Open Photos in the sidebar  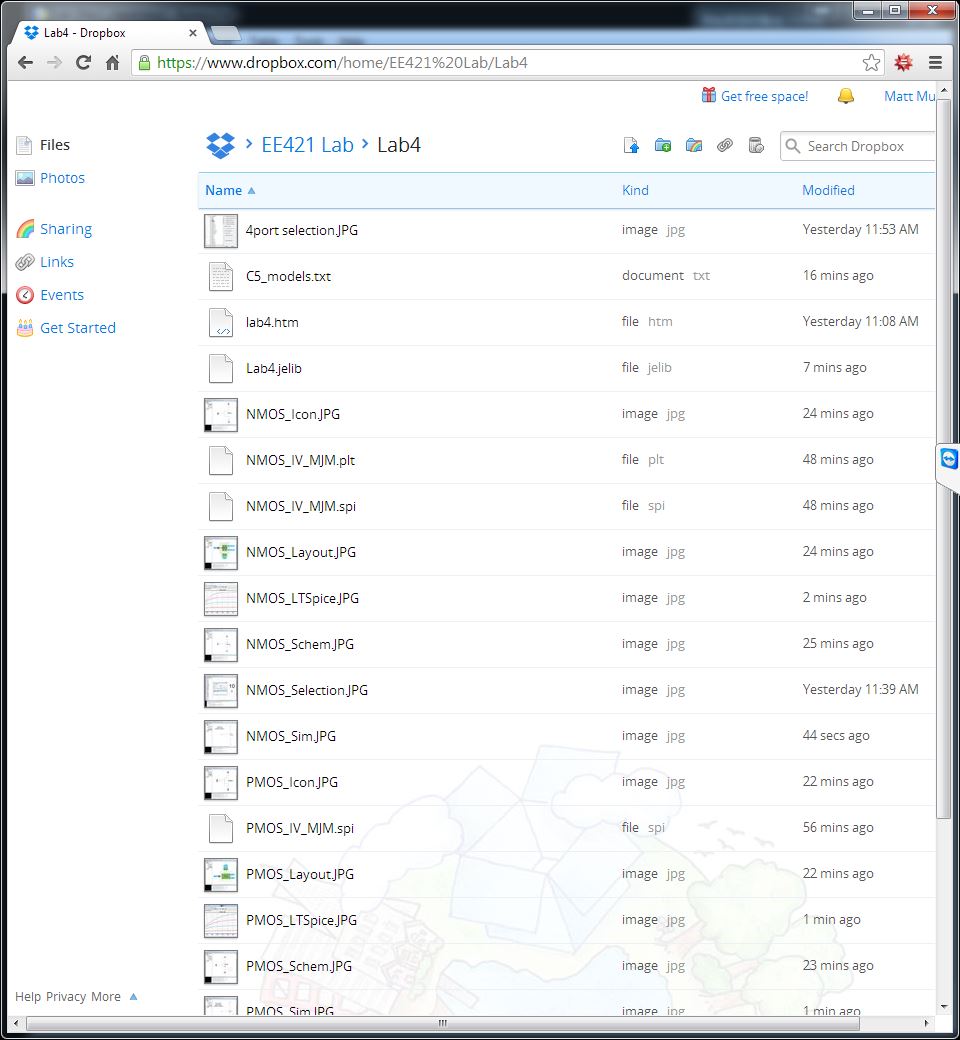pos(62,178)
